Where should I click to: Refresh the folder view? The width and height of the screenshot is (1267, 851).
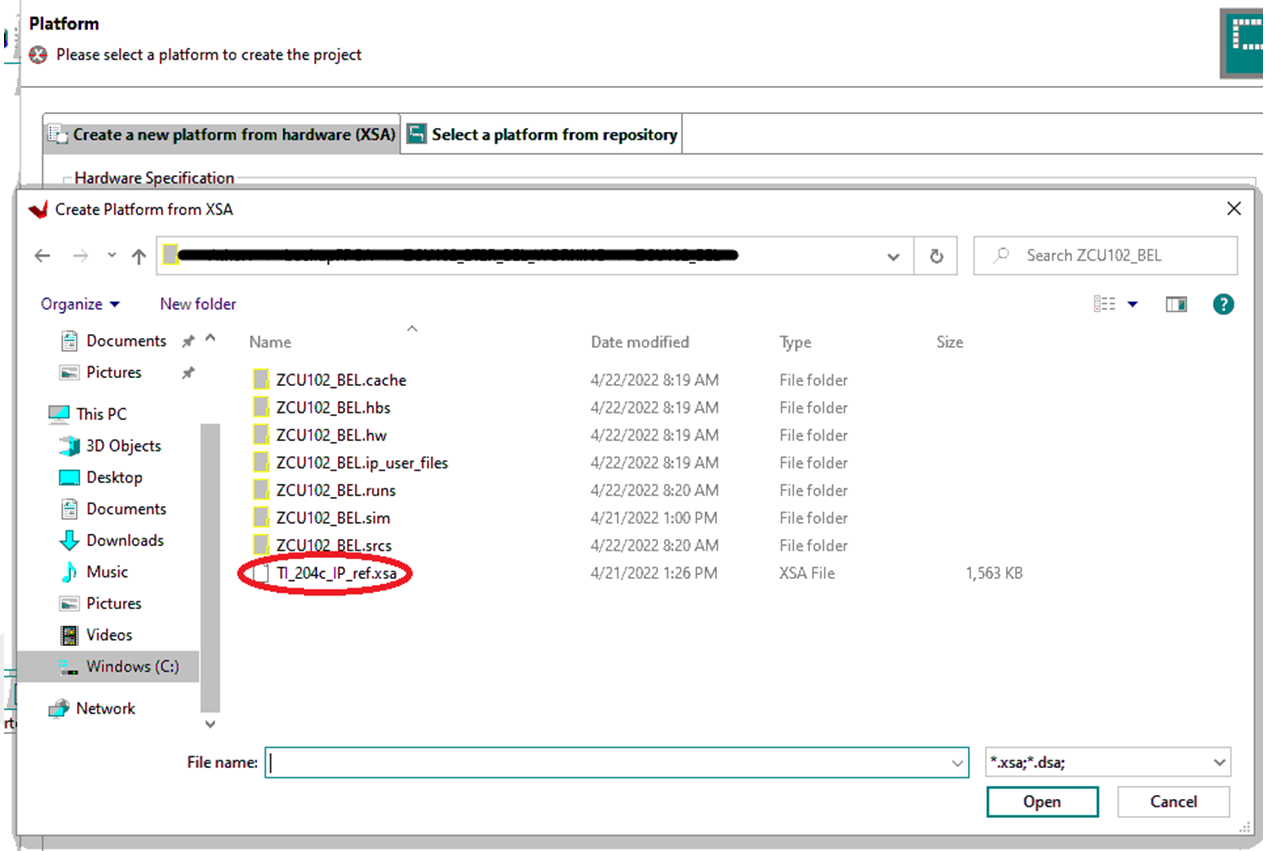pyautogui.click(x=936, y=256)
